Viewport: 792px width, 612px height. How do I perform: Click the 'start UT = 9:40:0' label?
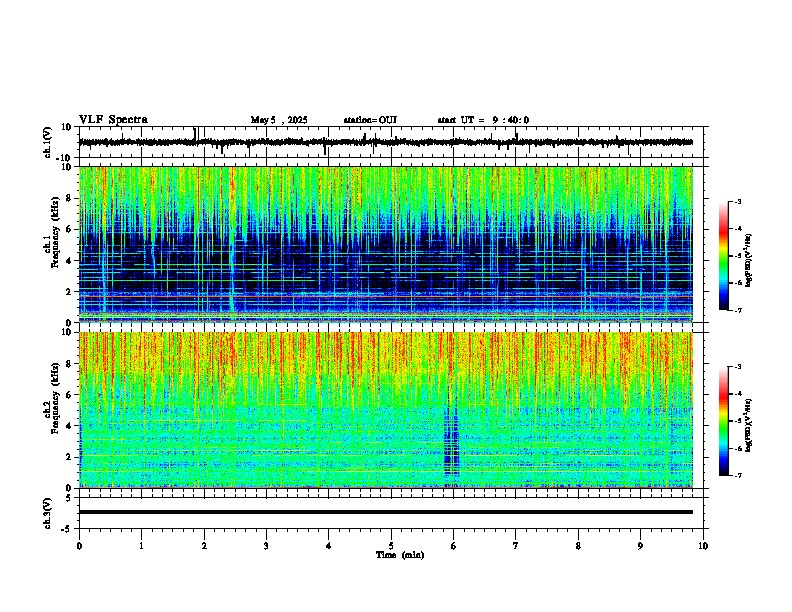pyautogui.click(x=483, y=120)
